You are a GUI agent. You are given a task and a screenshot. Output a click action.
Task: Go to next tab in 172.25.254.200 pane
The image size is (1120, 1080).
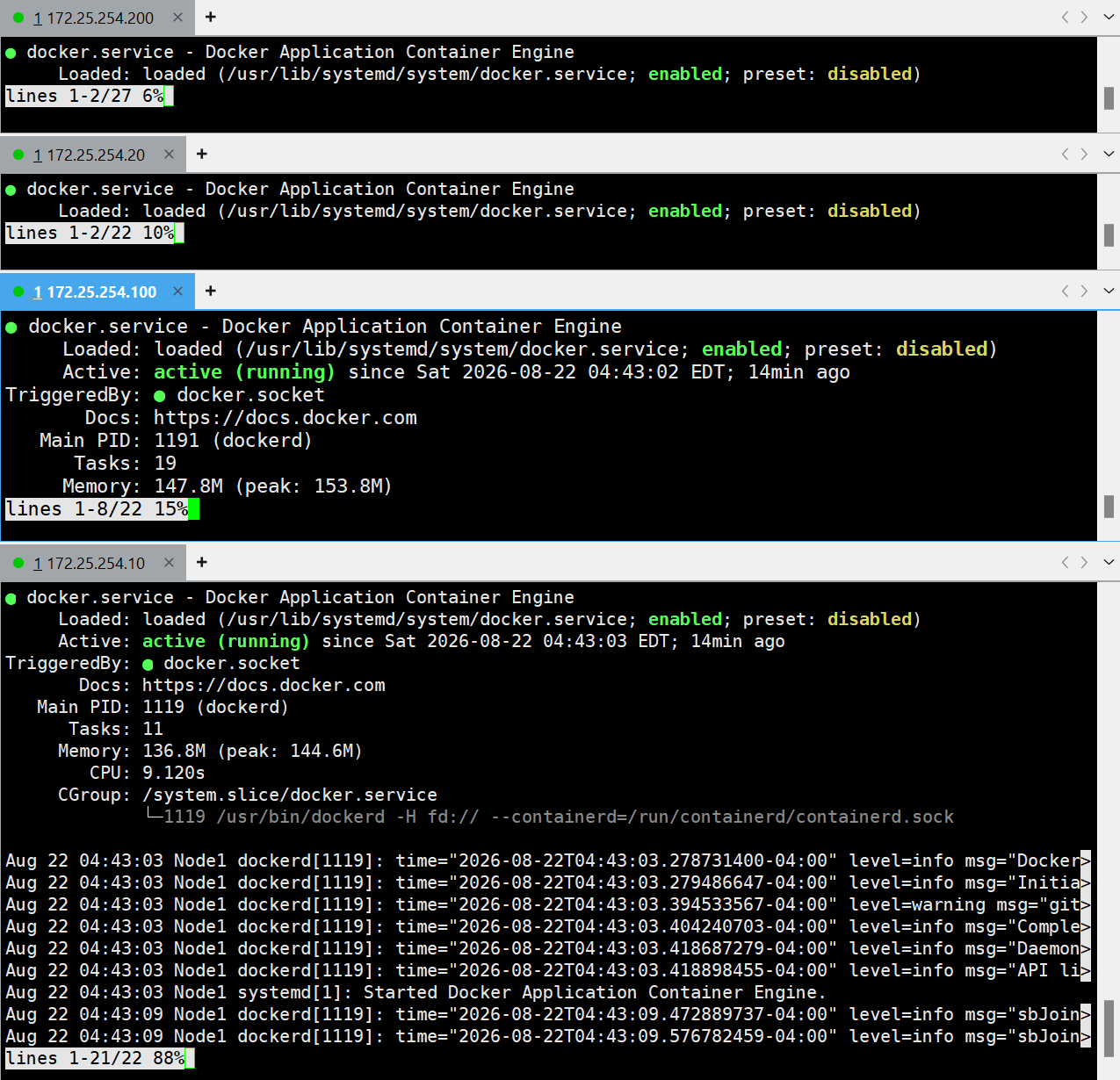(x=1085, y=17)
